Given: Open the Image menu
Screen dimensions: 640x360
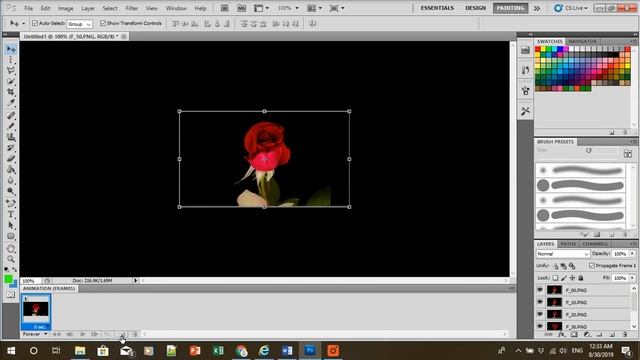Looking at the screenshot, I should pos(65,8).
